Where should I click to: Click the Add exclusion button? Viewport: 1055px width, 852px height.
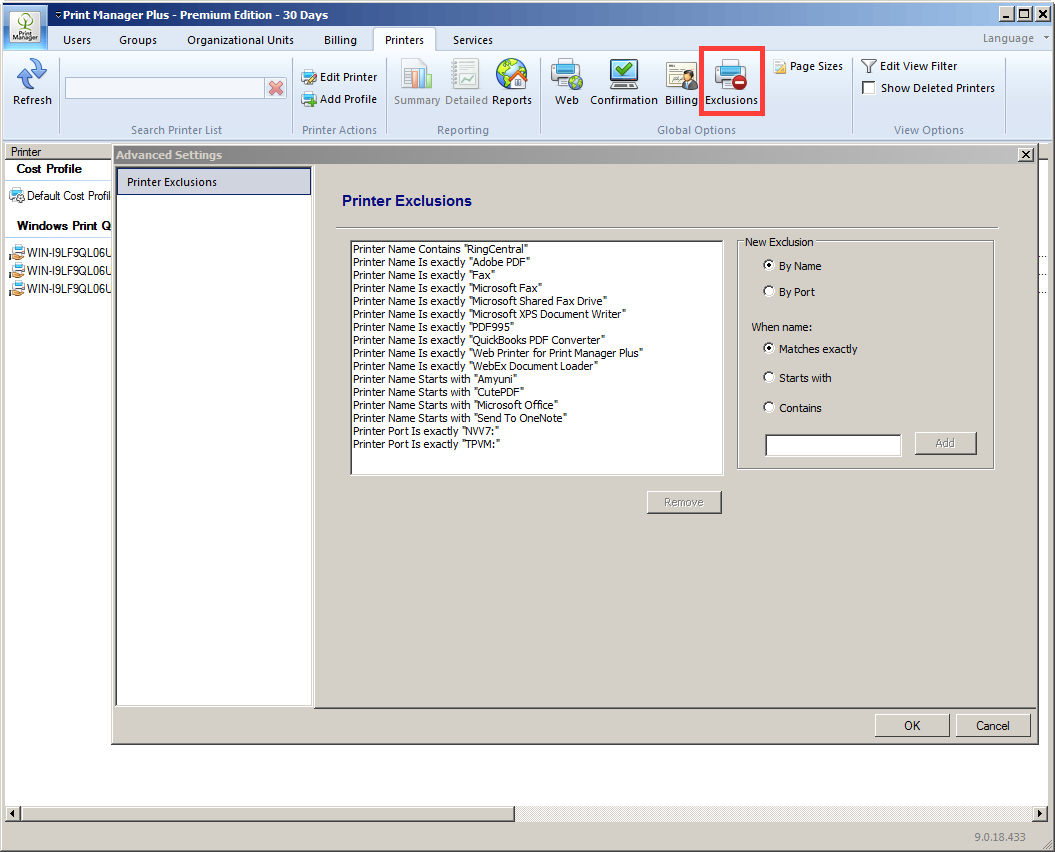click(945, 443)
